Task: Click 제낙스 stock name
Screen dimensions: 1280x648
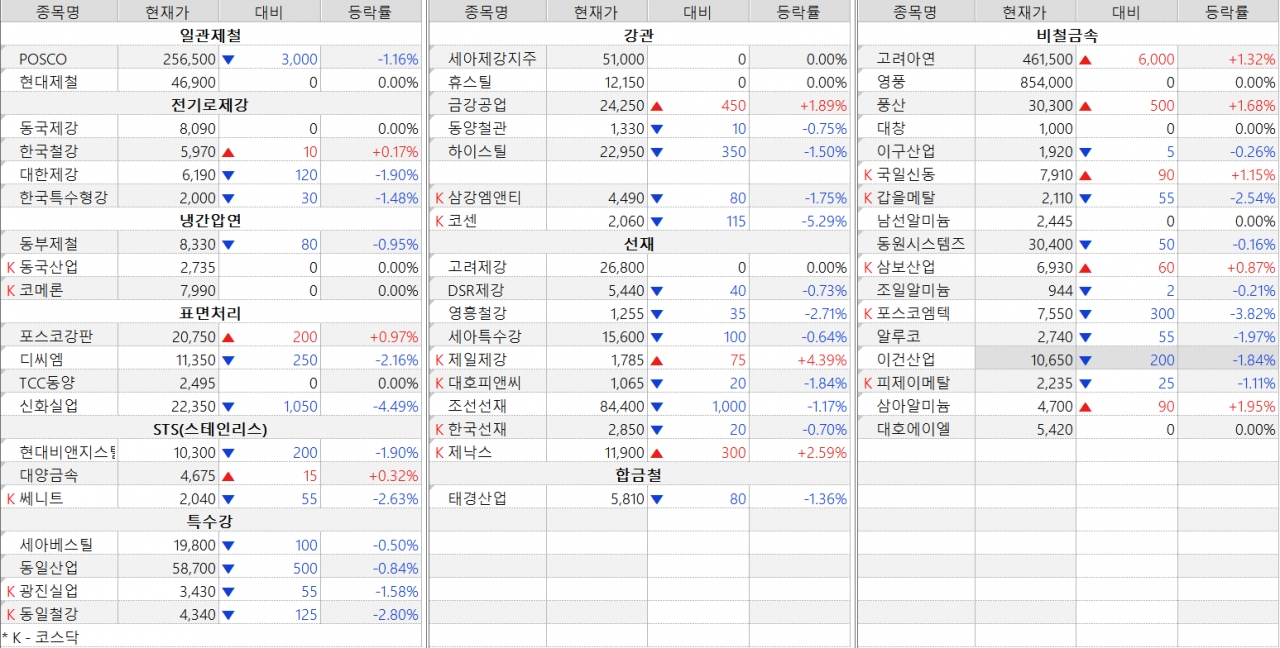Action: (470, 452)
